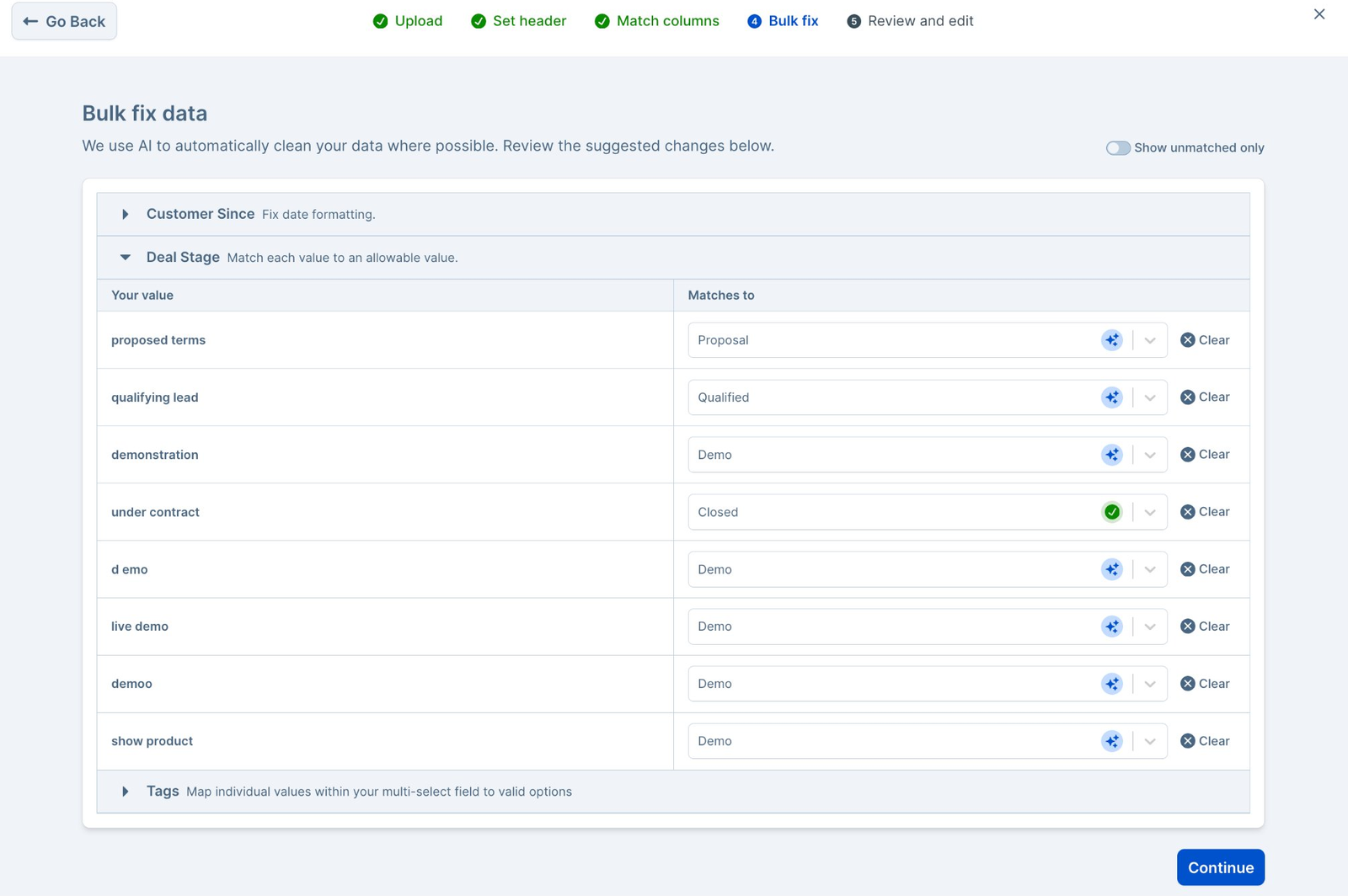Click the AI sparkle icon in demonstration row

[1112, 455]
